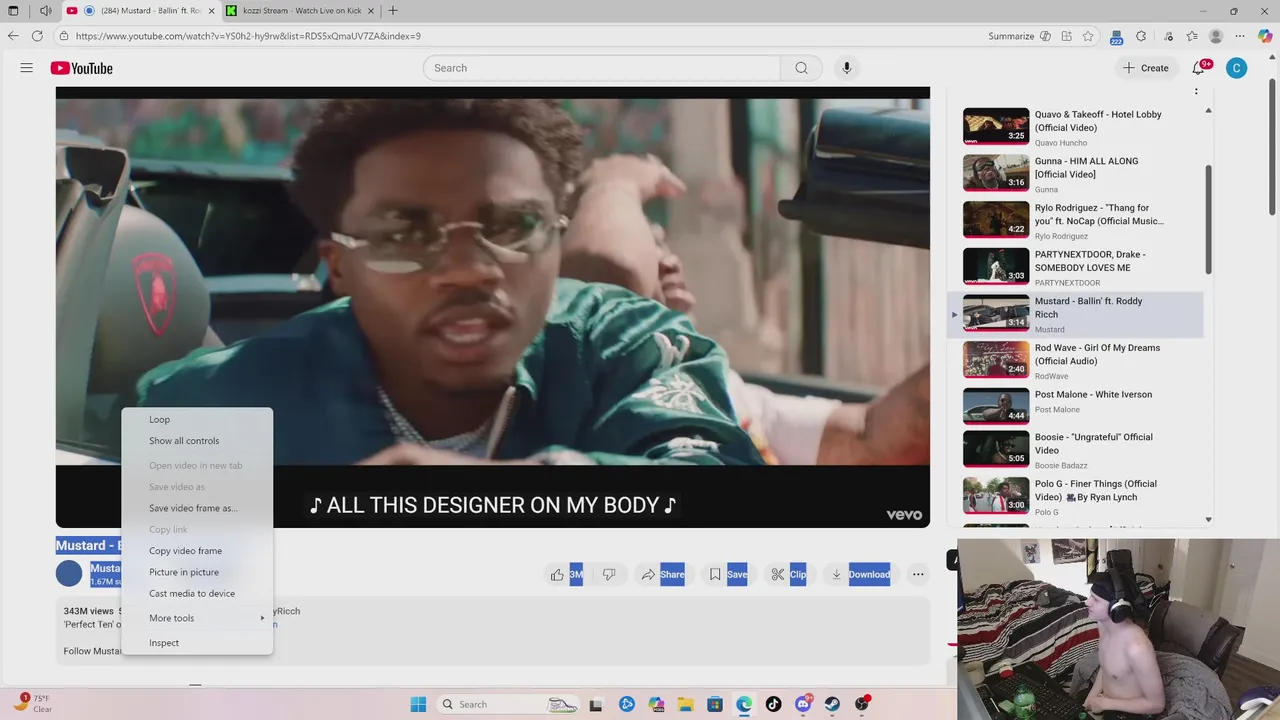This screenshot has width=1280, height=720.
Task: Open Edge favorites list icon
Action: 1192,36
